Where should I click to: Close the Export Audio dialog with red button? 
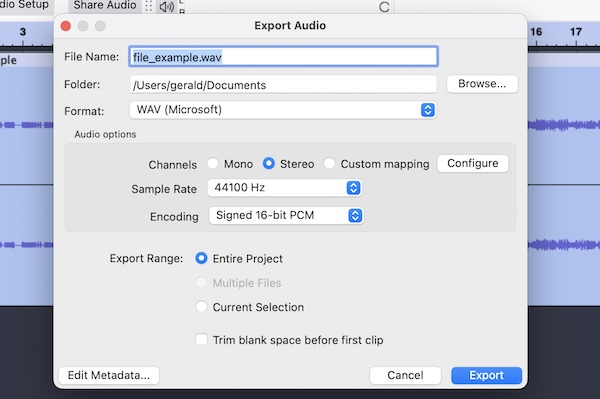click(66, 26)
